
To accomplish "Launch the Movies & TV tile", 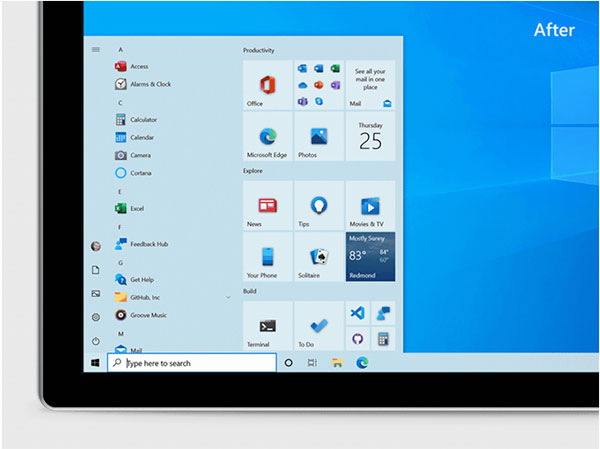I will tap(370, 206).
